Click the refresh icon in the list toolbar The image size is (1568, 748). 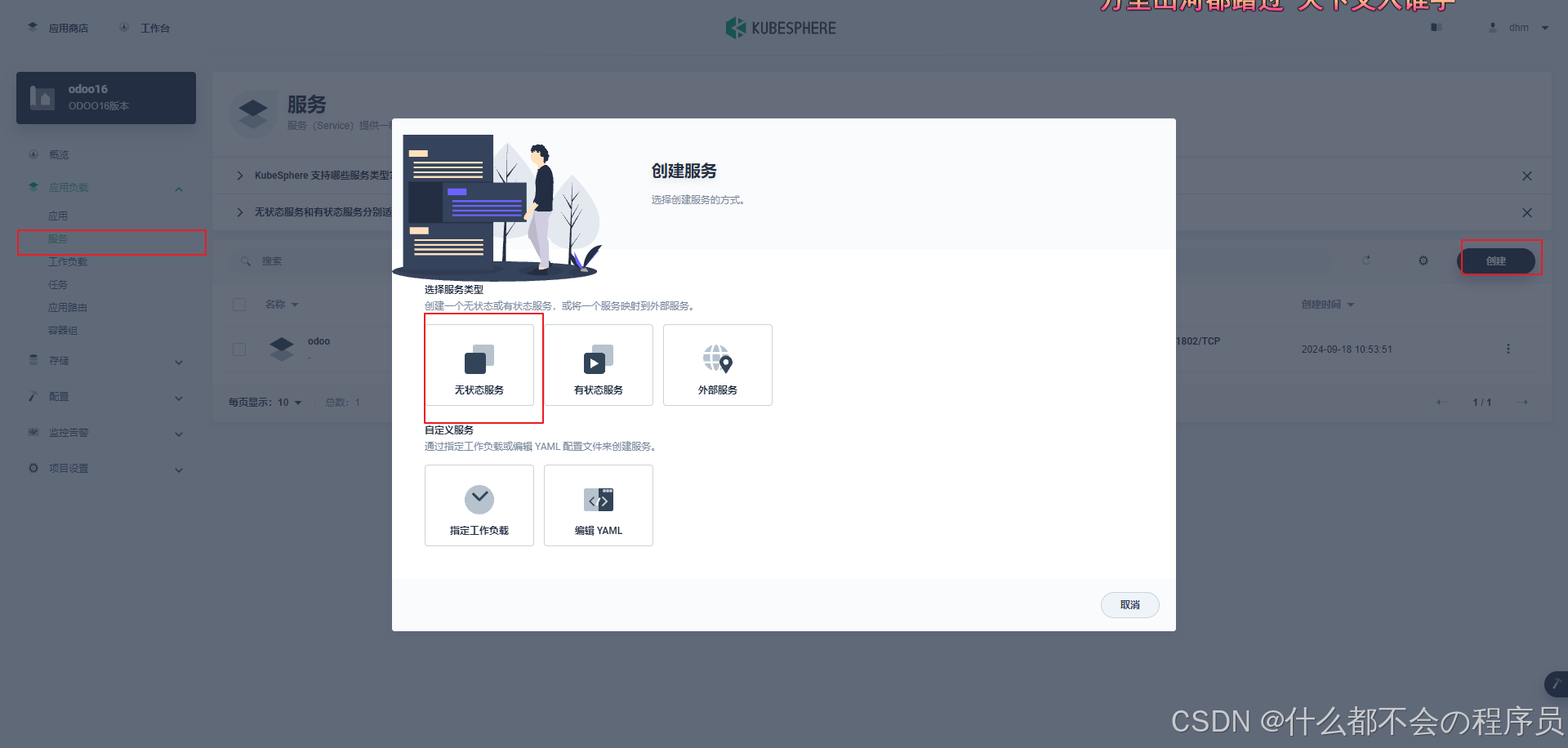click(1366, 260)
